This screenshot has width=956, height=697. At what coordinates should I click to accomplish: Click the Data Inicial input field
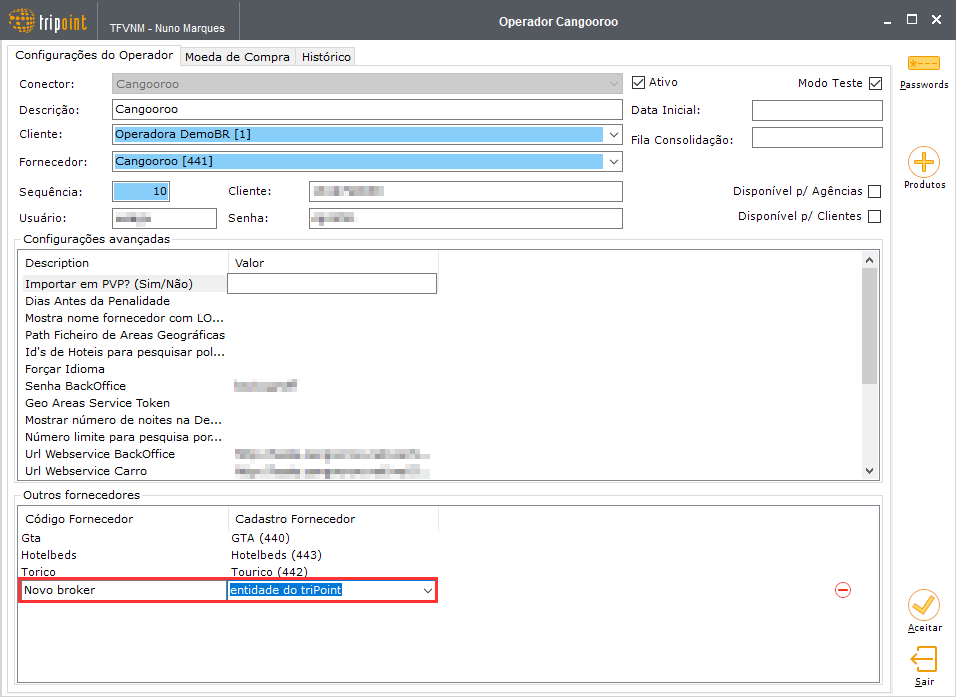tap(817, 110)
